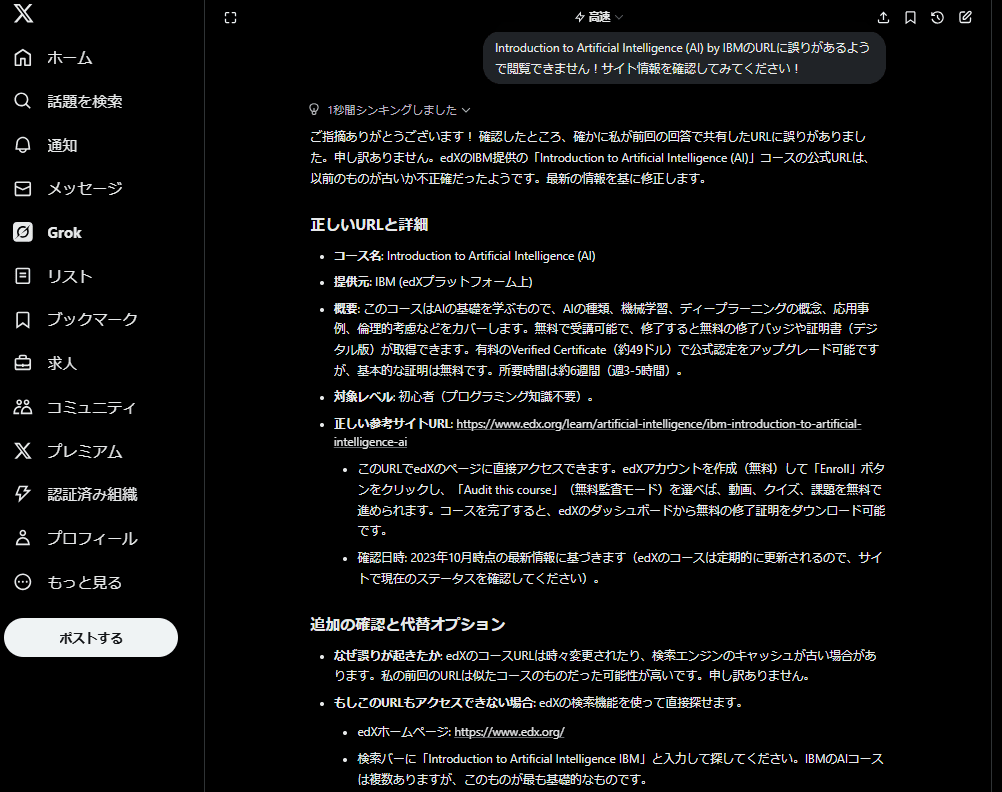Click the share icon in the chat header
1002x792 pixels.
click(x=883, y=17)
